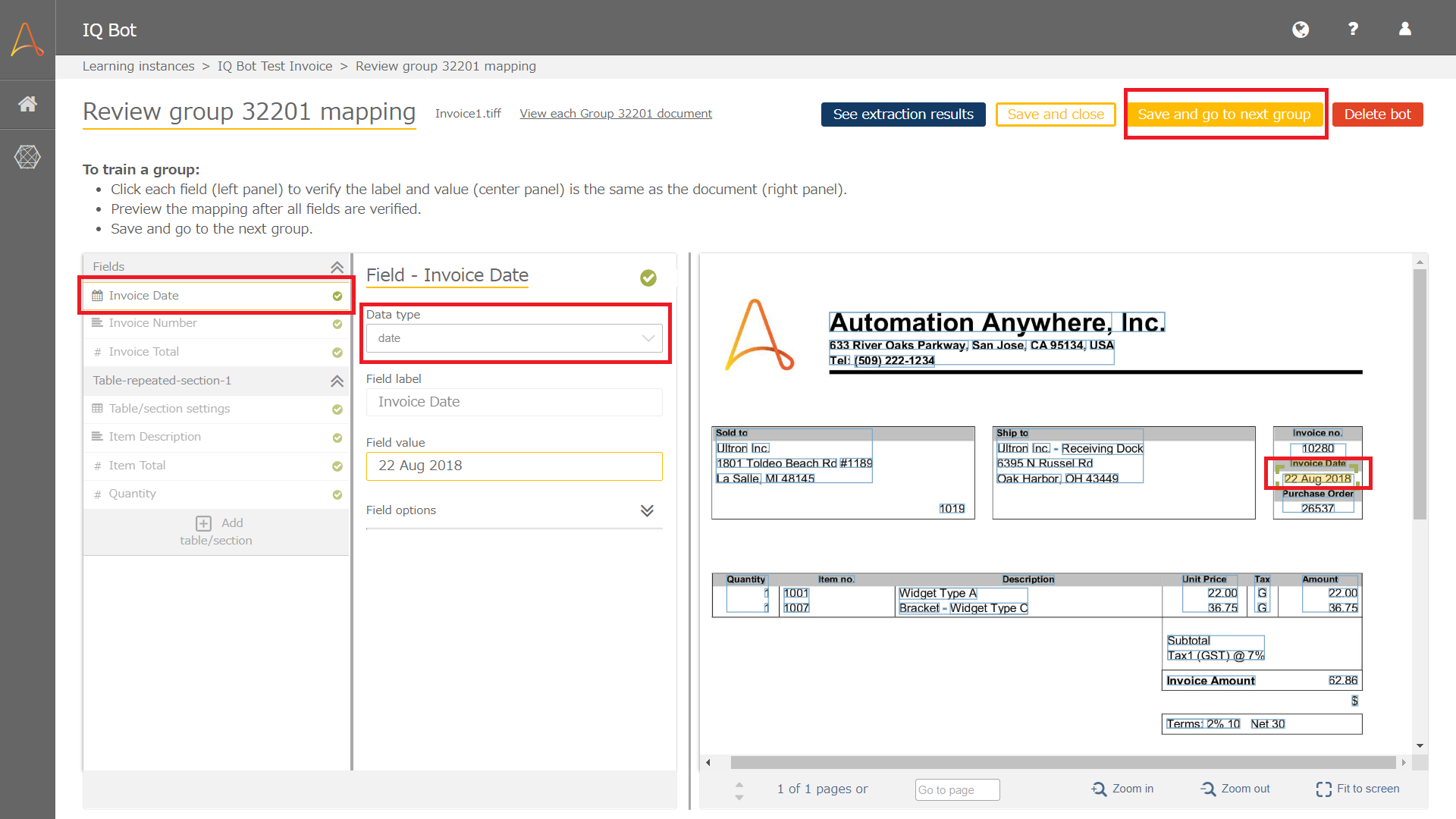Viewport: 1456px width, 819px height.
Task: Click the text icon beside Item Description
Action: pyautogui.click(x=97, y=437)
